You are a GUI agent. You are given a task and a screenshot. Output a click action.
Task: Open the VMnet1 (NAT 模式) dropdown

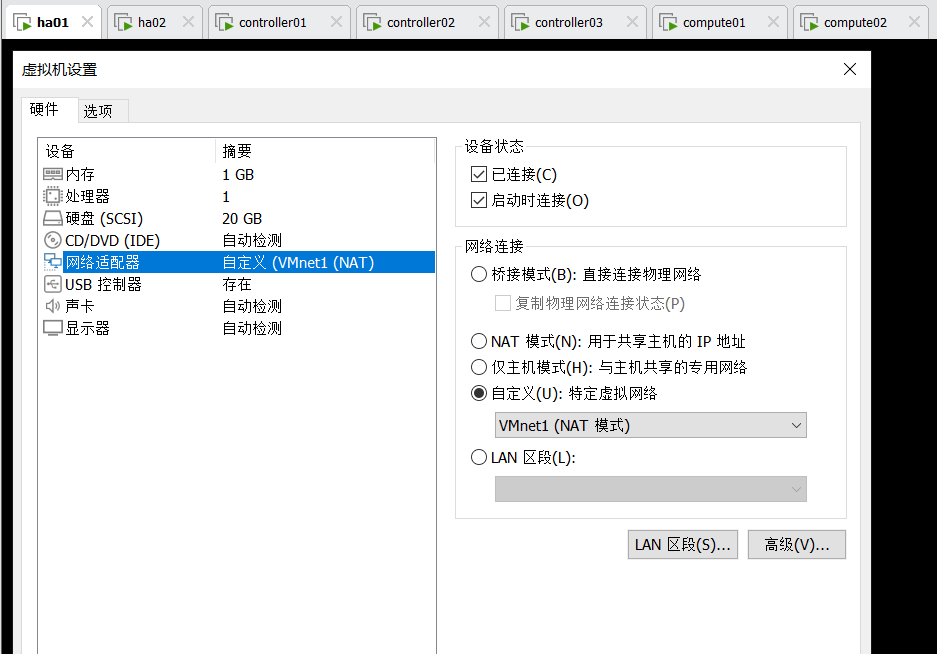650,425
